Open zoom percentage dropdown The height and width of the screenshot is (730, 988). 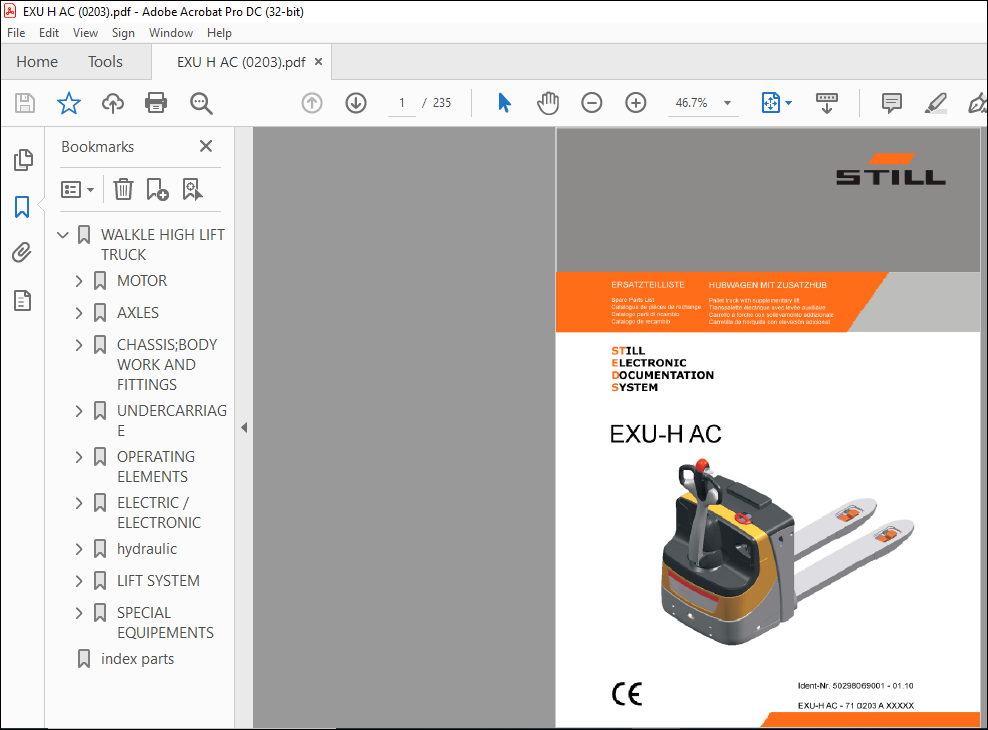(x=727, y=103)
